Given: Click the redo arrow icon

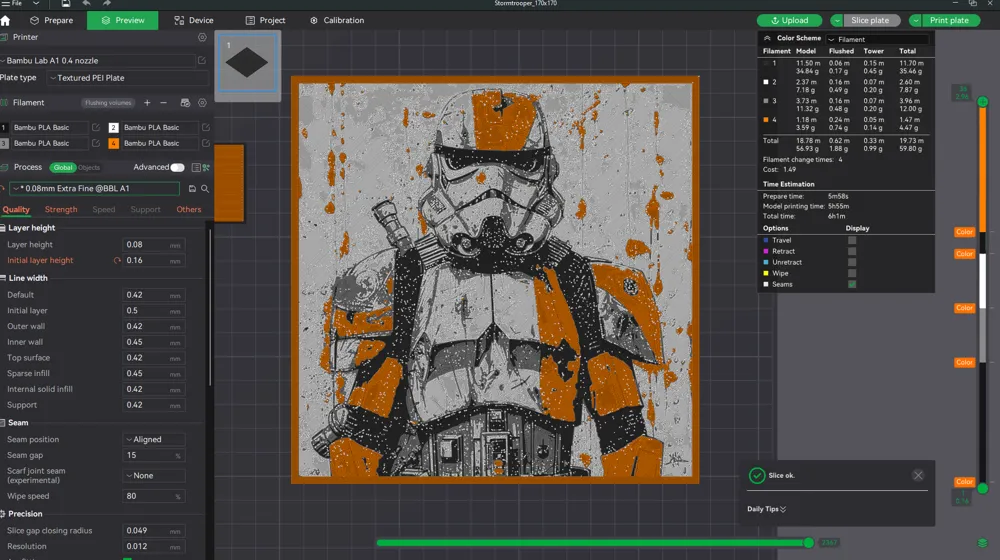Looking at the screenshot, I should click(107, 3).
